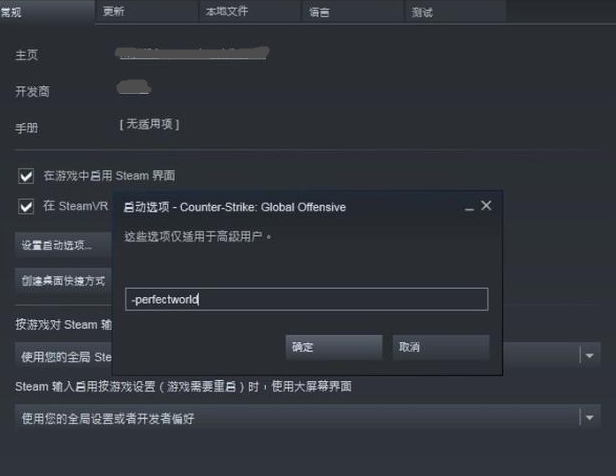The width and height of the screenshot is (616, 476).
Task: Minimize the launch options dialog
Action: pyautogui.click(x=469, y=209)
